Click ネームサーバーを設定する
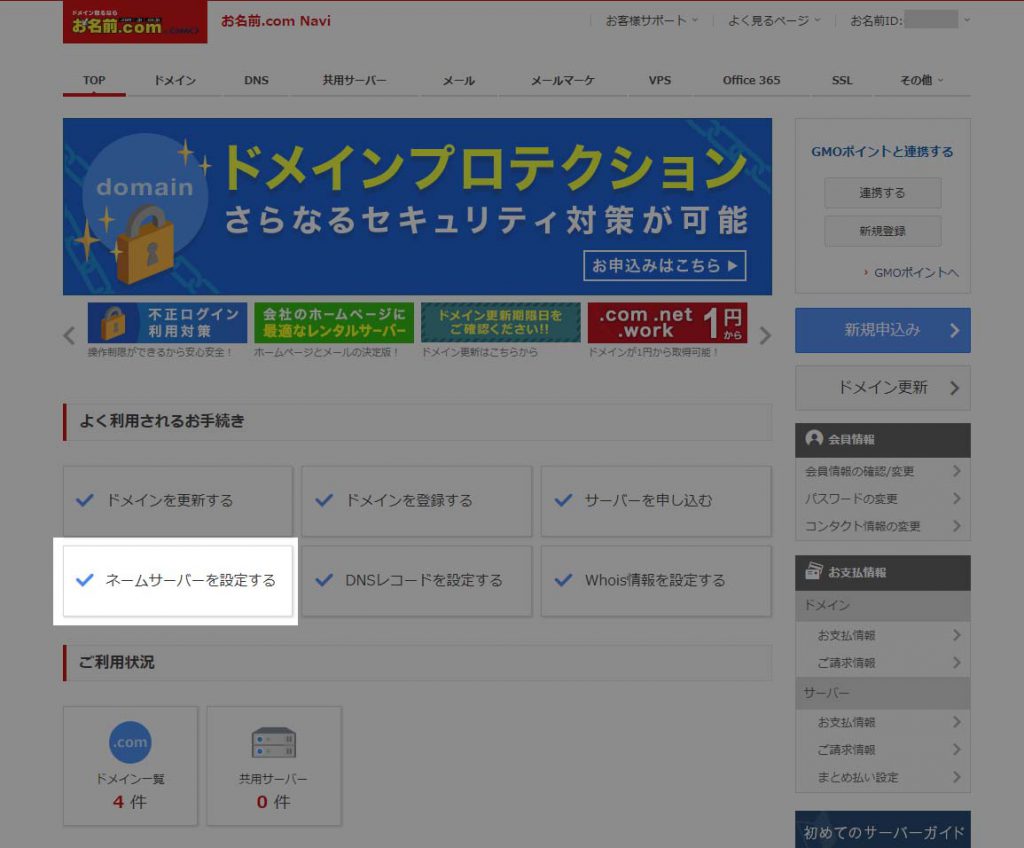The width and height of the screenshot is (1024, 848). 178,580
